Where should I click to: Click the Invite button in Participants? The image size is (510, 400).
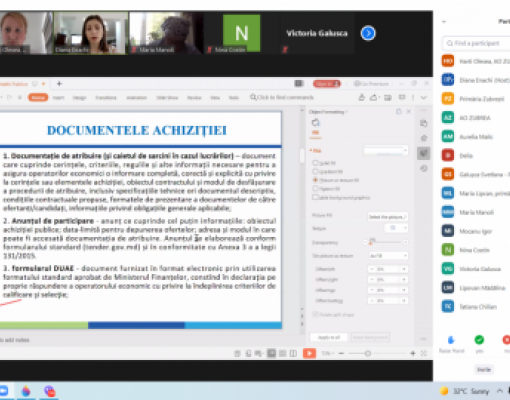[x=484, y=370]
